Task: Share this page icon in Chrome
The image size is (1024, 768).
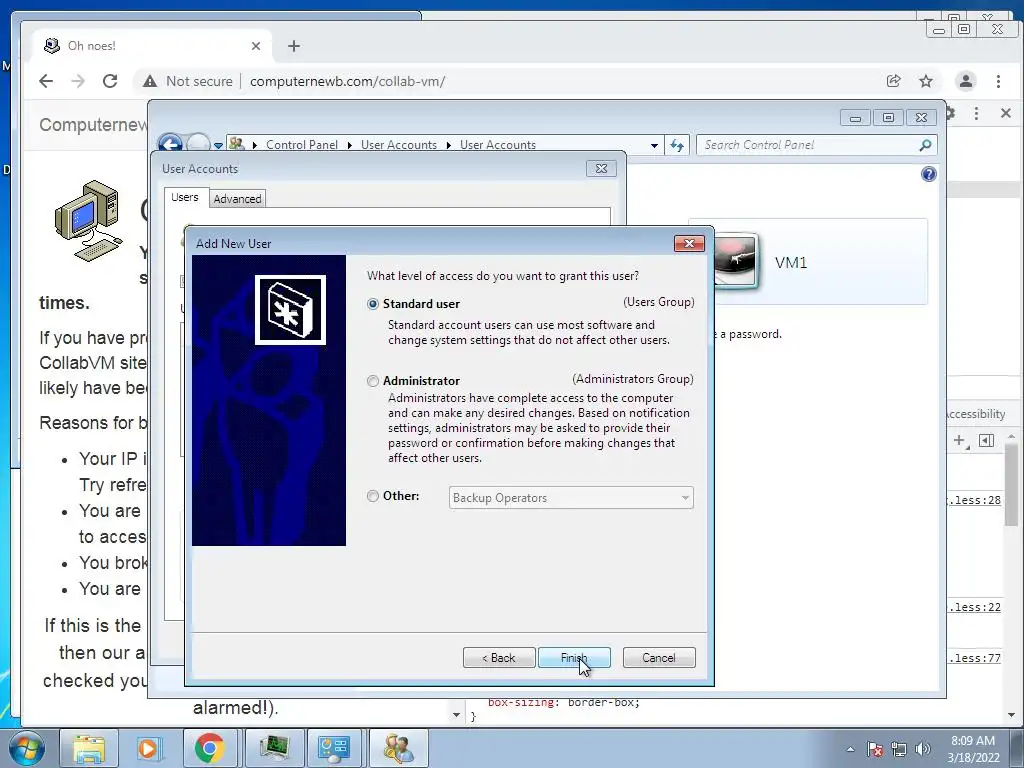Action: click(893, 81)
